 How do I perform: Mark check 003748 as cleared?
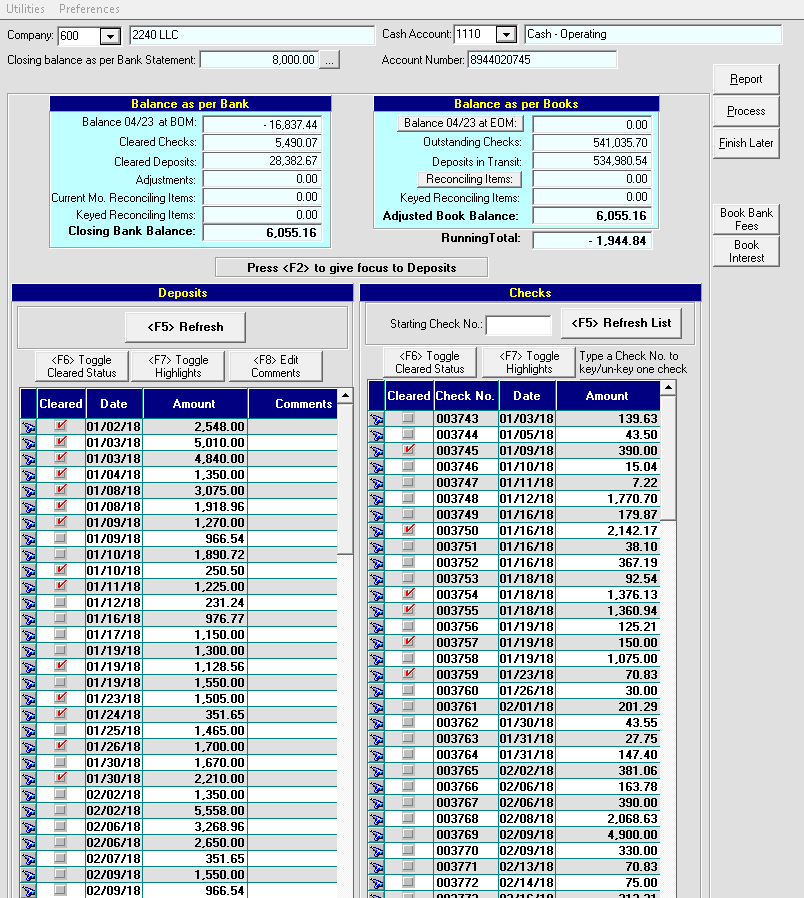click(408, 498)
